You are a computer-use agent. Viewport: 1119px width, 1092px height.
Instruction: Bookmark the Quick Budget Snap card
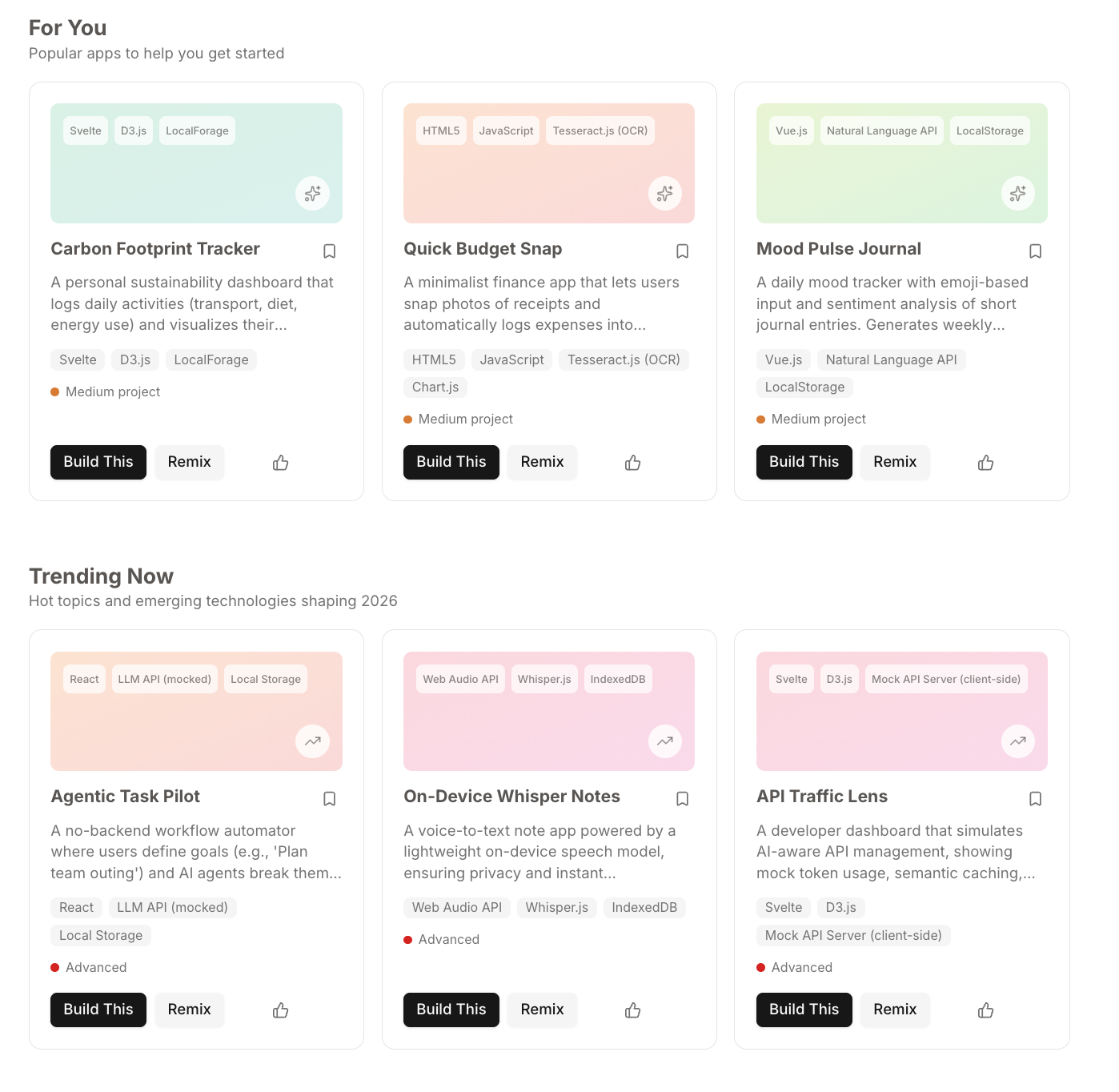682,251
